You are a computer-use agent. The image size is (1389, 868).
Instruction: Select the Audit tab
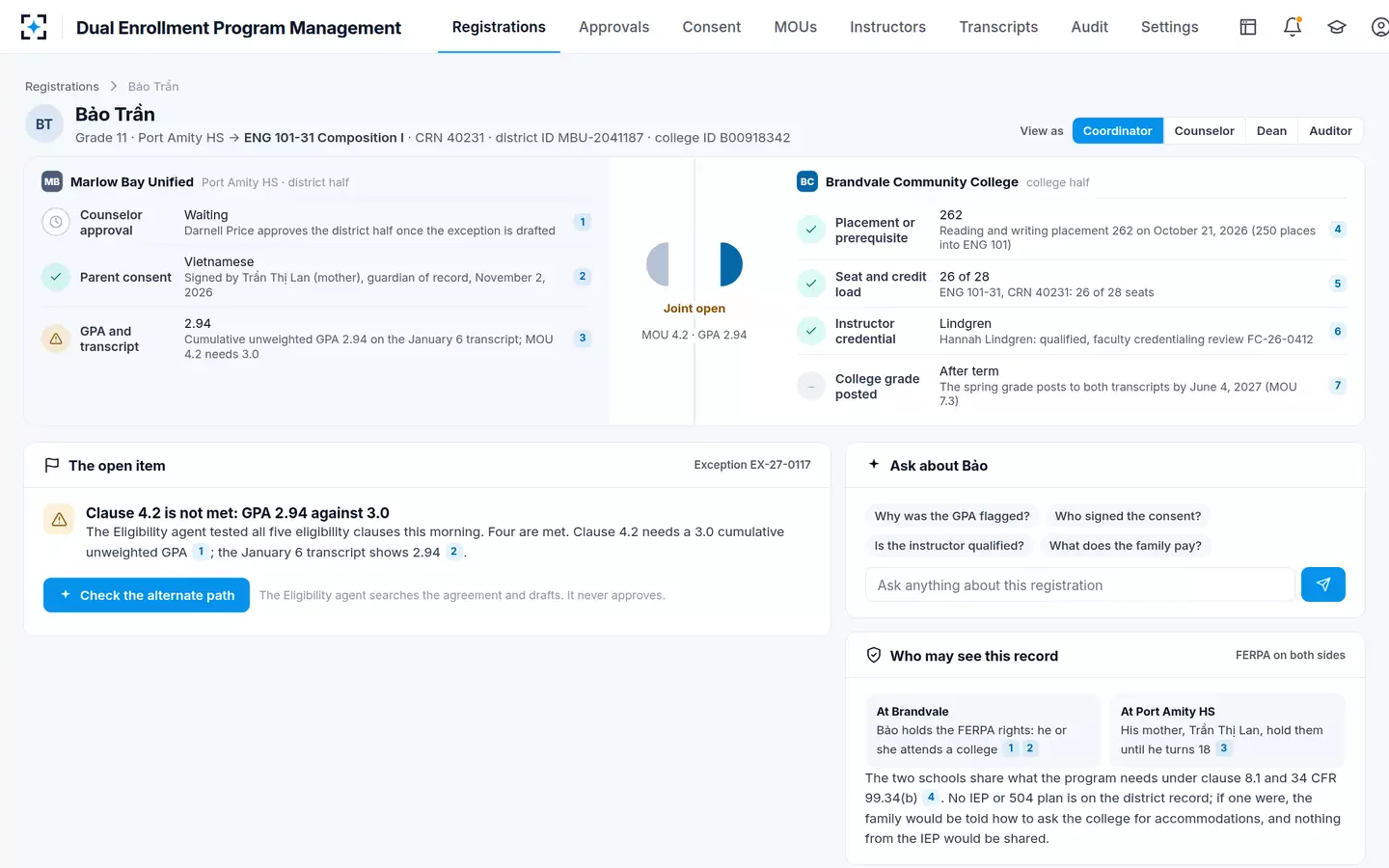(1090, 27)
